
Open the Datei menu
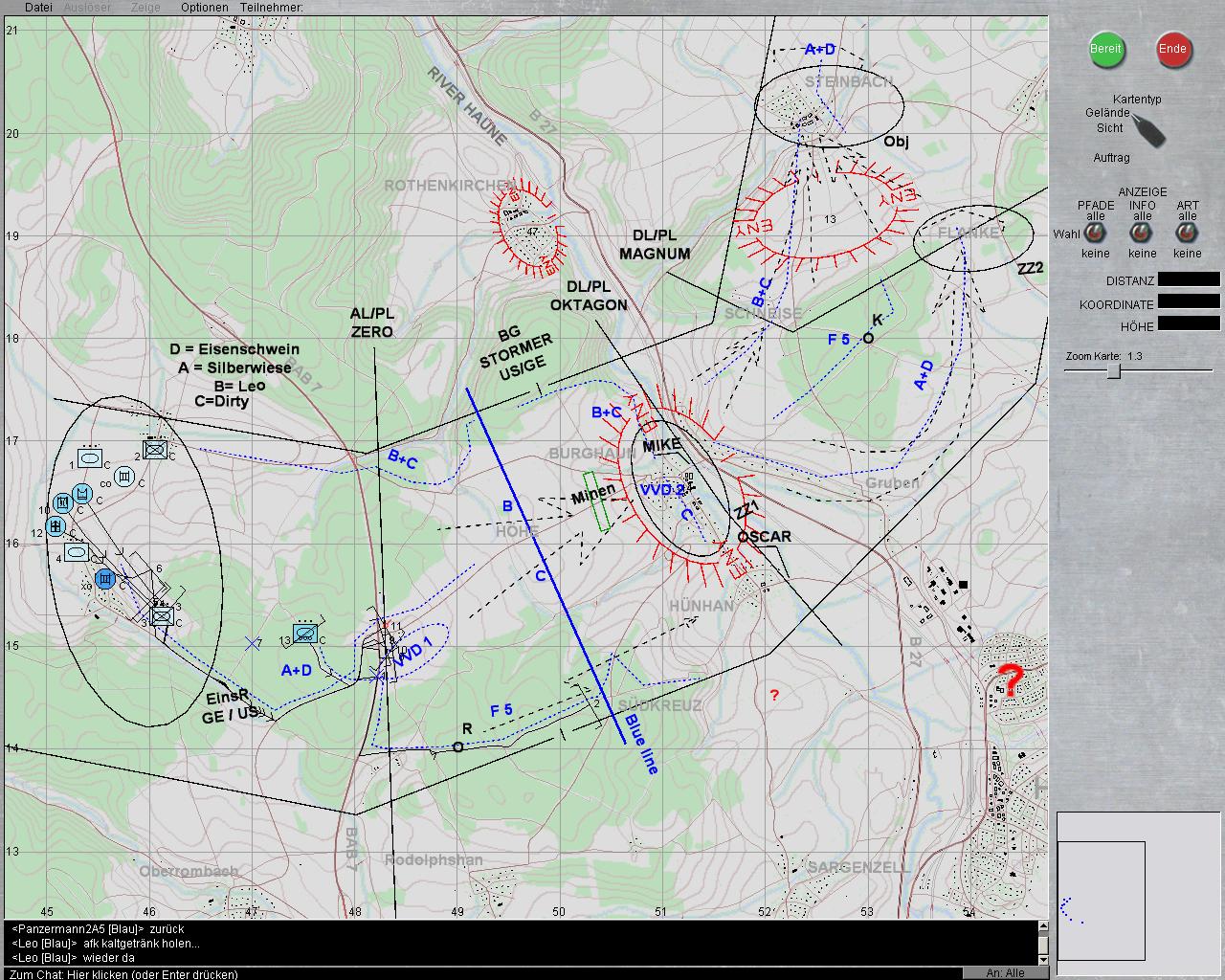pos(38,8)
